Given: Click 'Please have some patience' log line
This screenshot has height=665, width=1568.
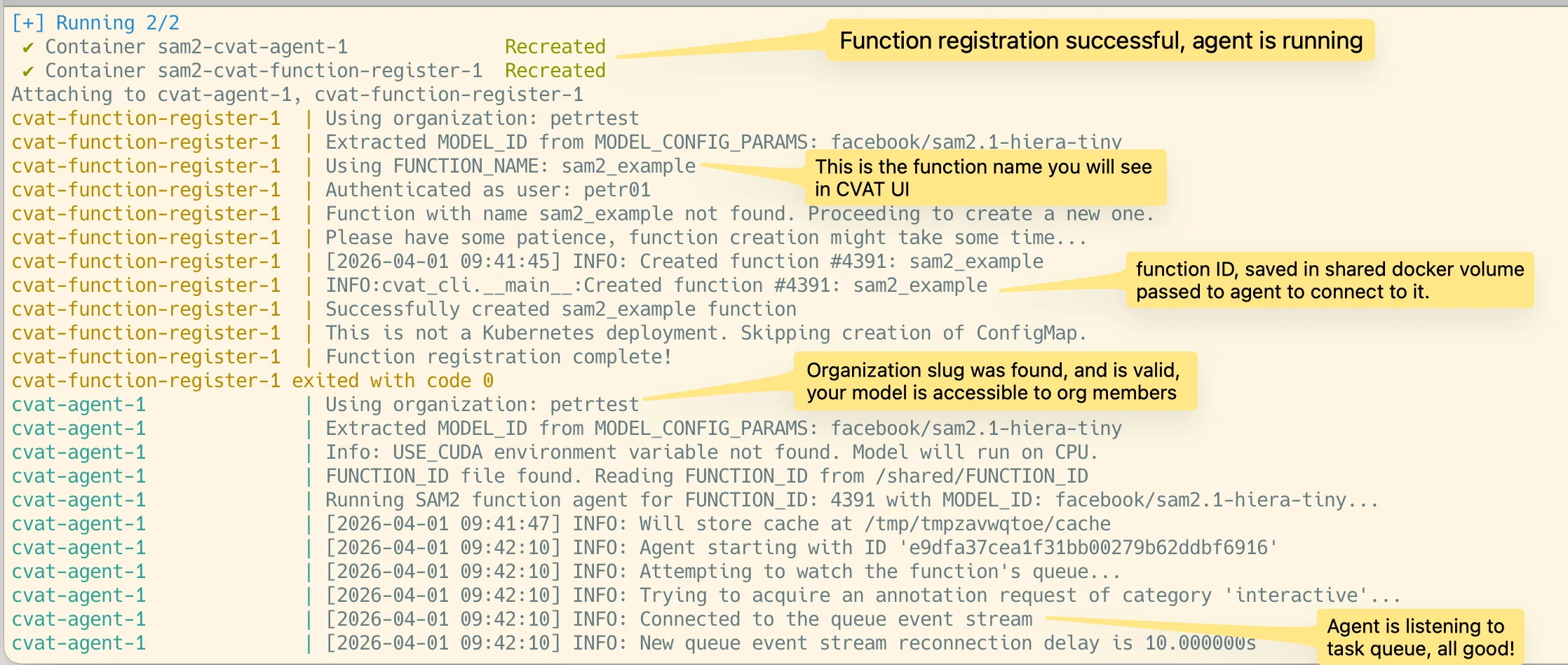Looking at the screenshot, I should pos(706,238).
